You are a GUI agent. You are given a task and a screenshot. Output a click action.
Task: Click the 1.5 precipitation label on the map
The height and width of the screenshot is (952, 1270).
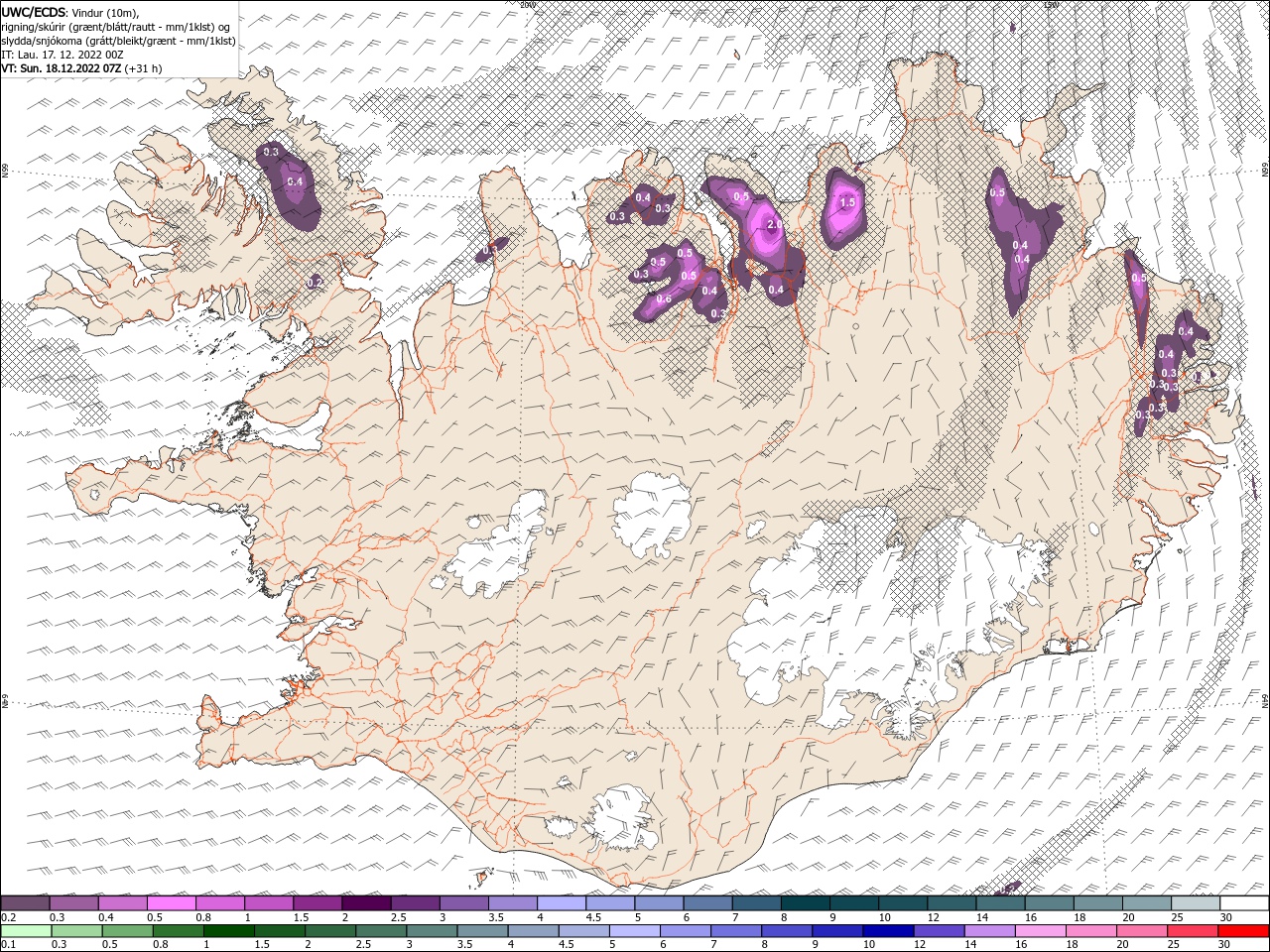(x=847, y=202)
